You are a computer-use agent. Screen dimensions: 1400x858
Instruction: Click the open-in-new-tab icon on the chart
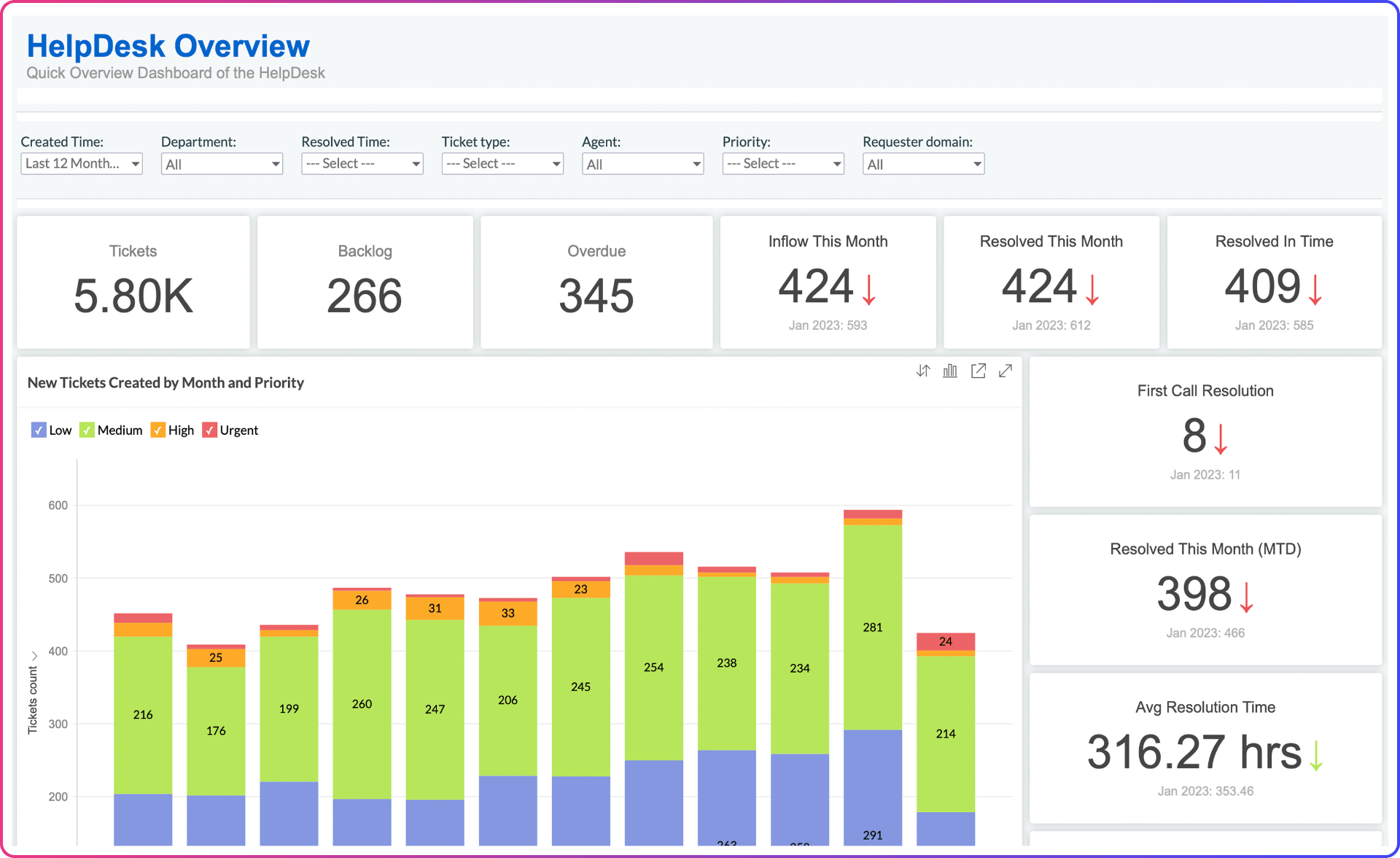click(x=979, y=371)
